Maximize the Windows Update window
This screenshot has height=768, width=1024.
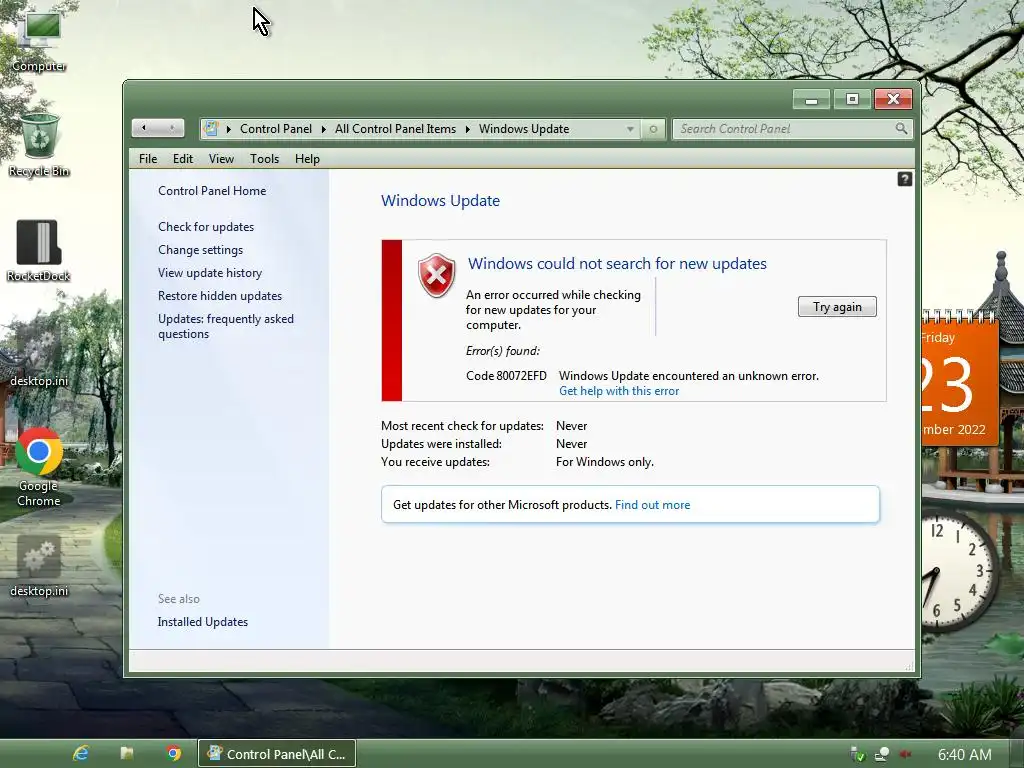(x=852, y=99)
